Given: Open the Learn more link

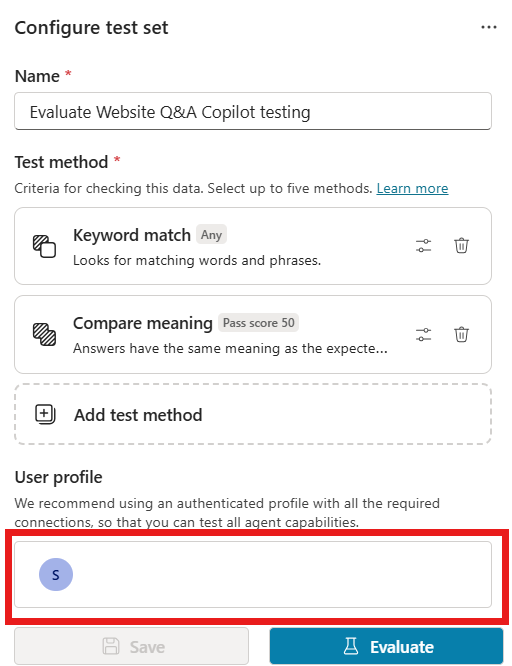Looking at the screenshot, I should click(412, 188).
